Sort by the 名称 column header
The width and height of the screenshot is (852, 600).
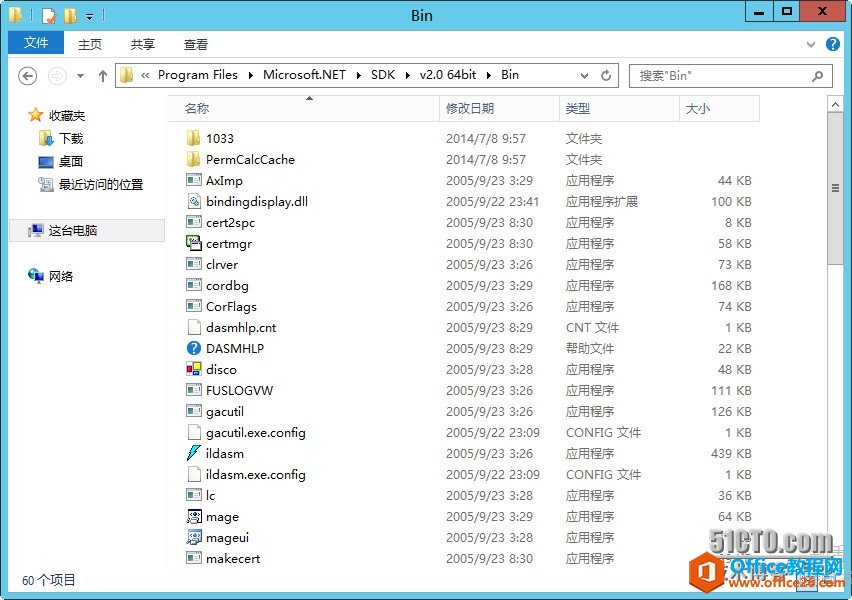[304, 108]
